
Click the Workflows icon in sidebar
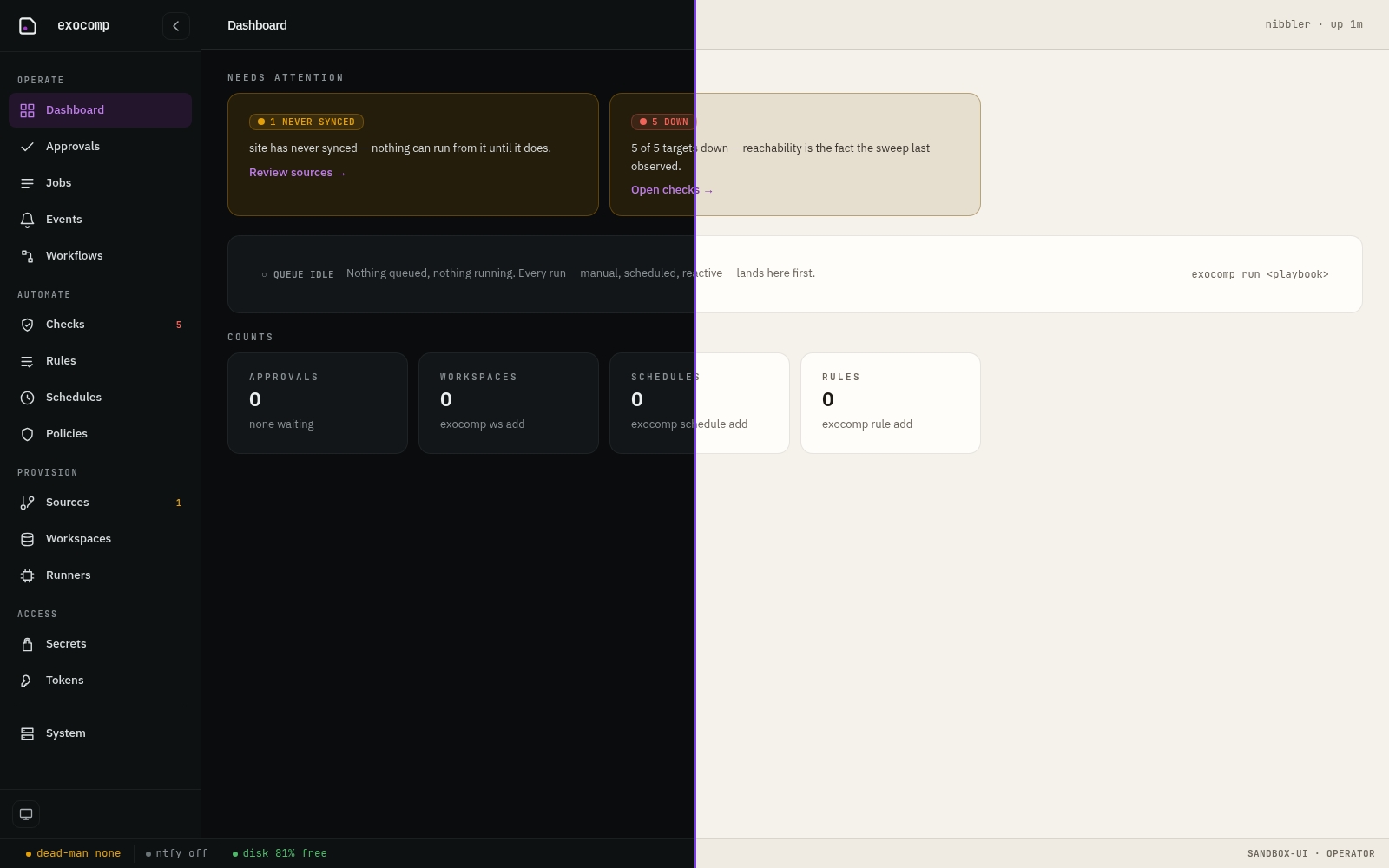click(28, 256)
